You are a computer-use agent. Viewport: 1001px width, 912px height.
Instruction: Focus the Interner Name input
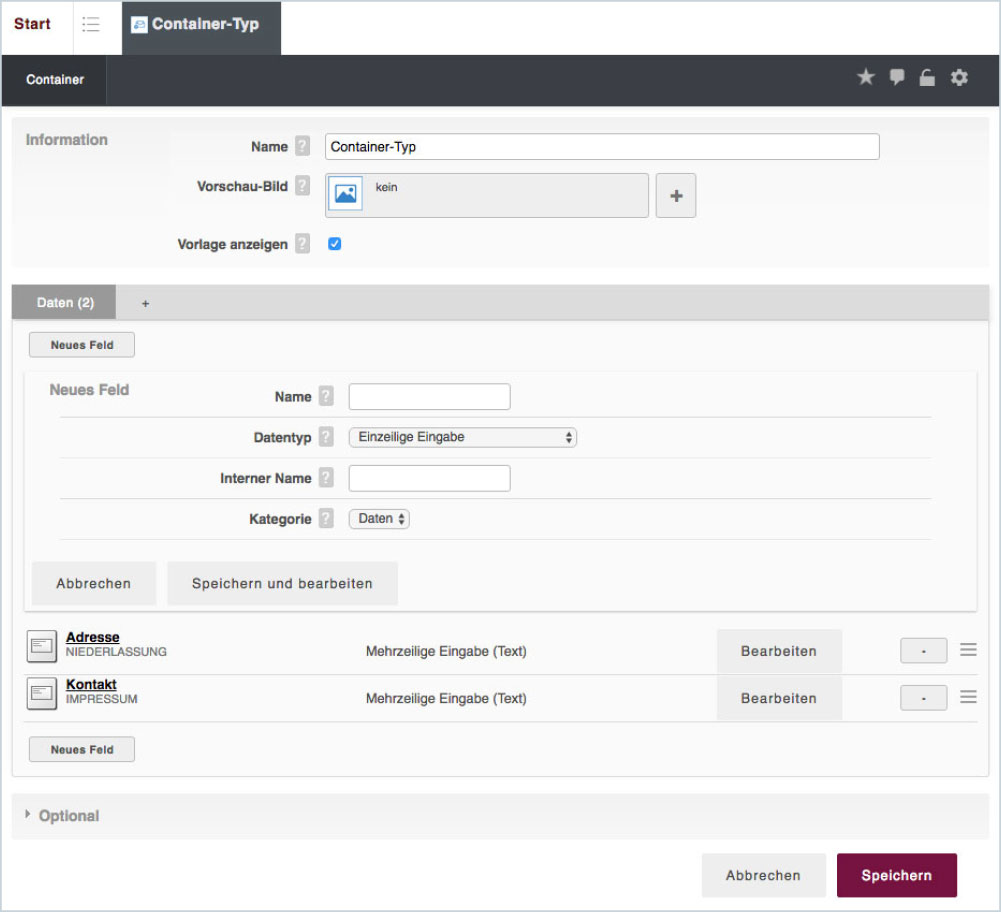click(430, 478)
